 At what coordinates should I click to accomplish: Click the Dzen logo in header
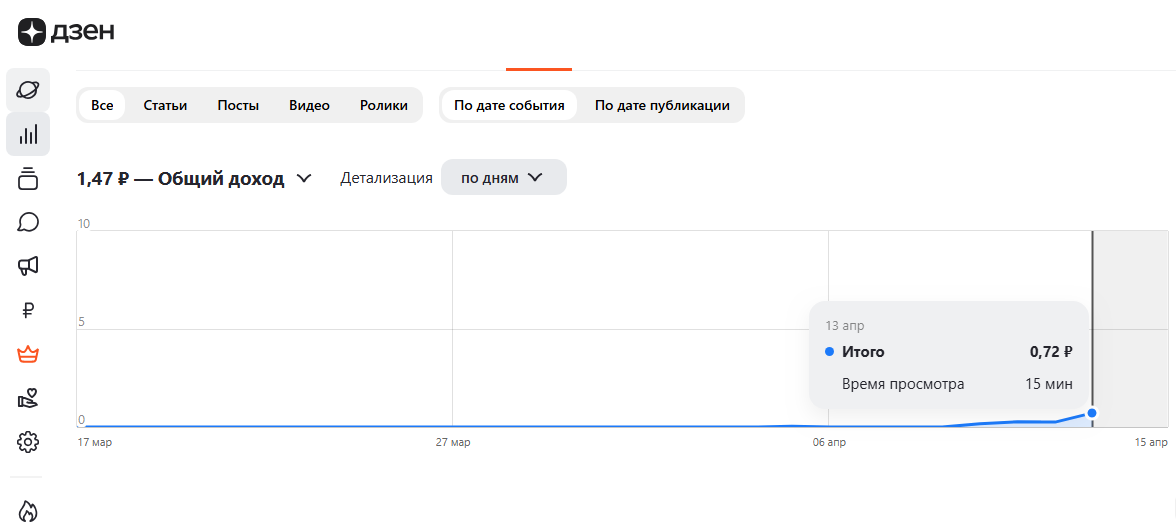click(x=66, y=32)
